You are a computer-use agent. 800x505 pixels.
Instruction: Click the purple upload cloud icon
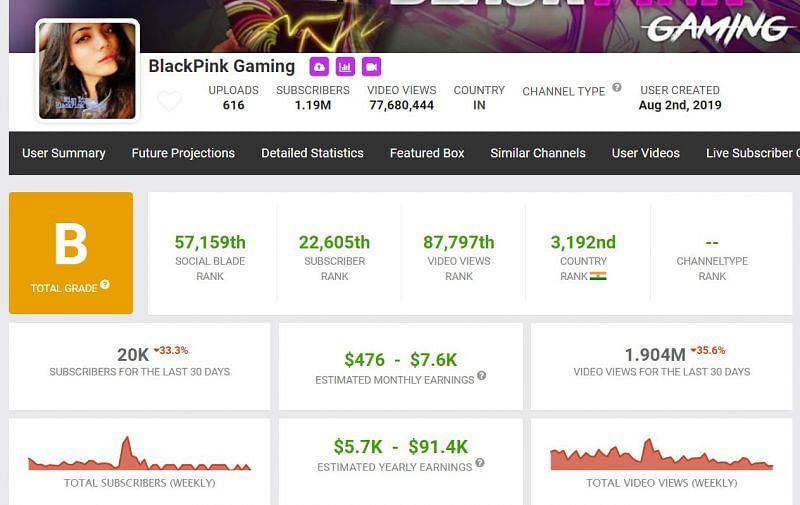pyautogui.click(x=319, y=67)
